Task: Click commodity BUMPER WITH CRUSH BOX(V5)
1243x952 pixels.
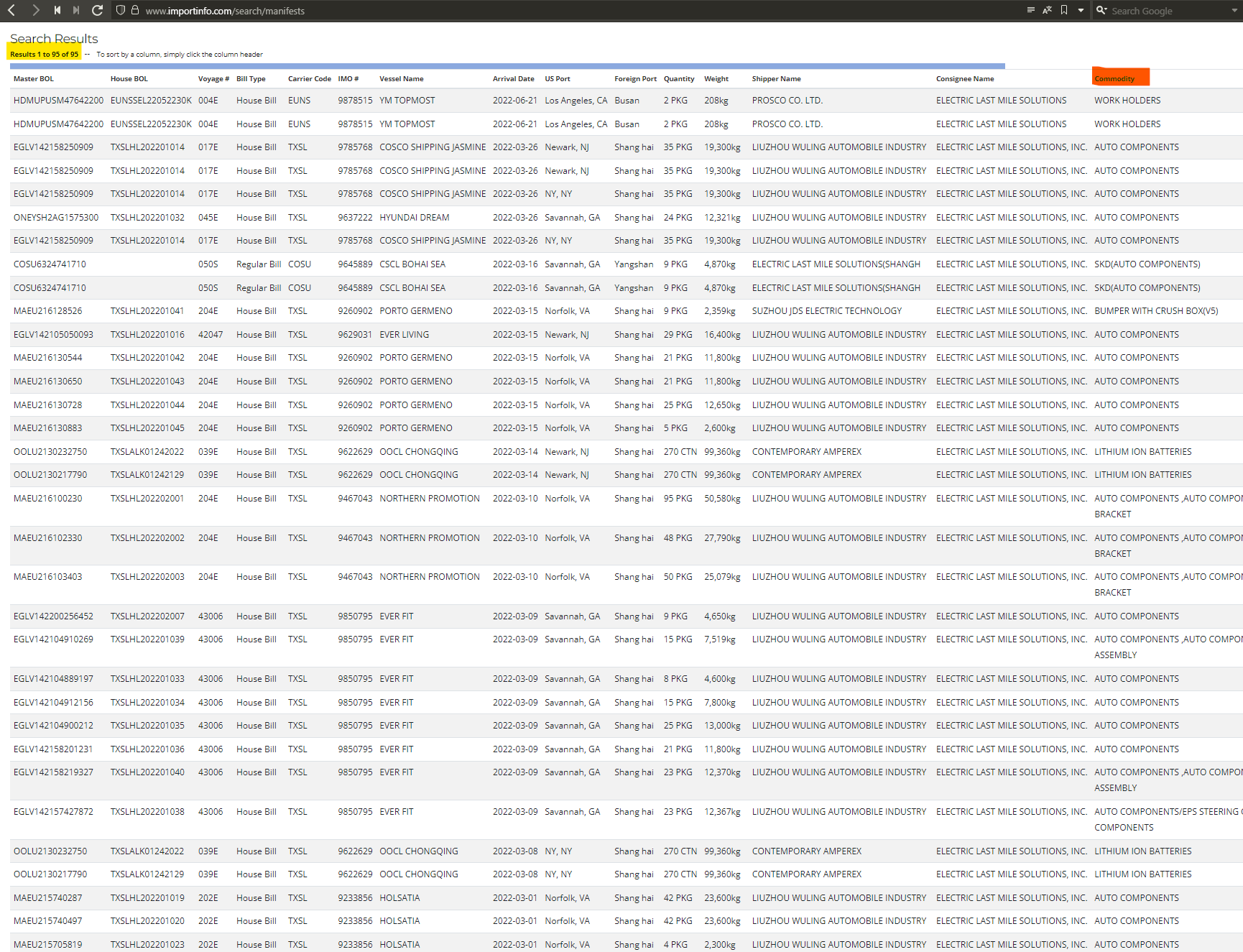Action: point(1156,311)
